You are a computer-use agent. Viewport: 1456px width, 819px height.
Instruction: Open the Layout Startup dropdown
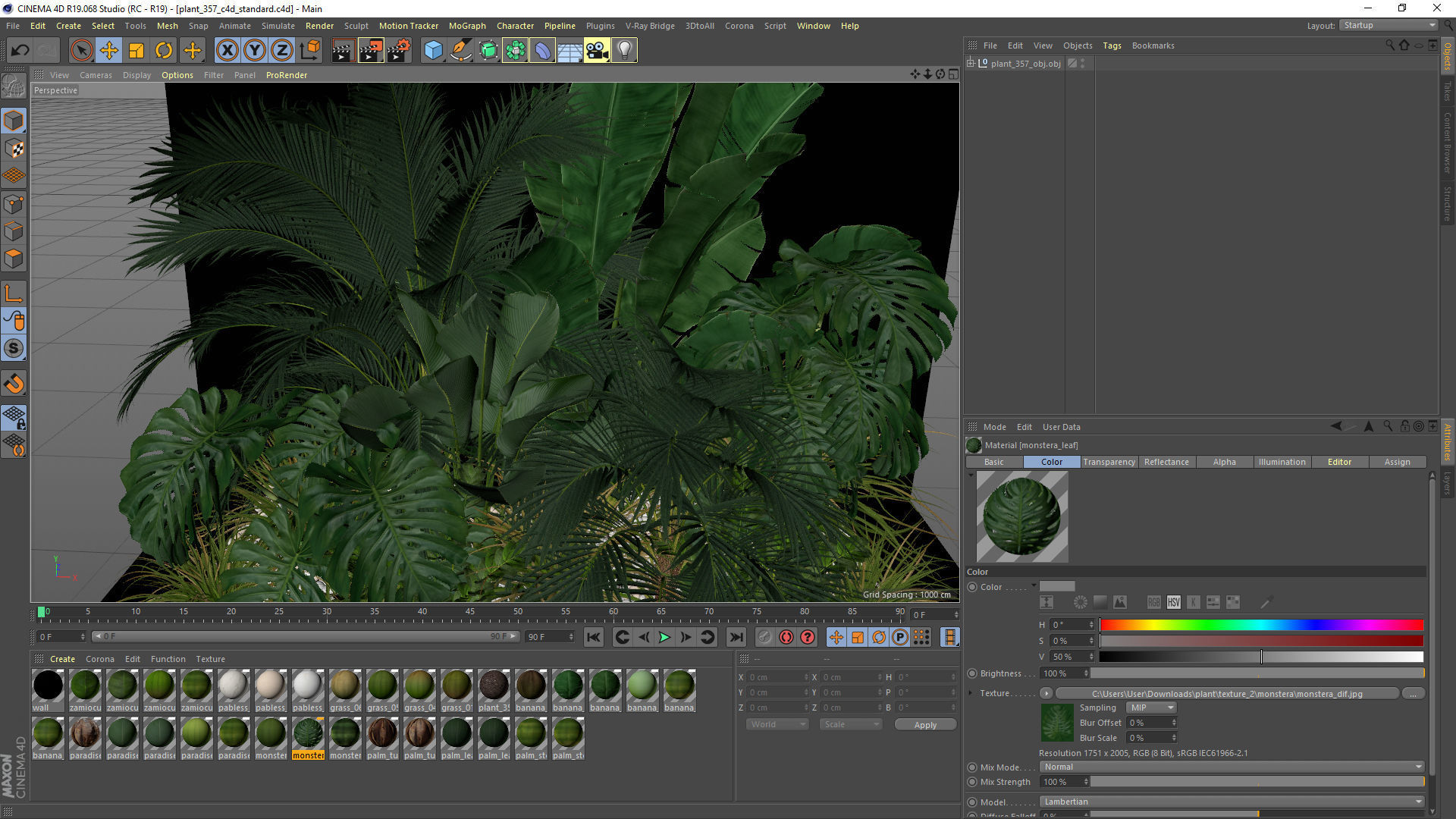pos(1389,25)
